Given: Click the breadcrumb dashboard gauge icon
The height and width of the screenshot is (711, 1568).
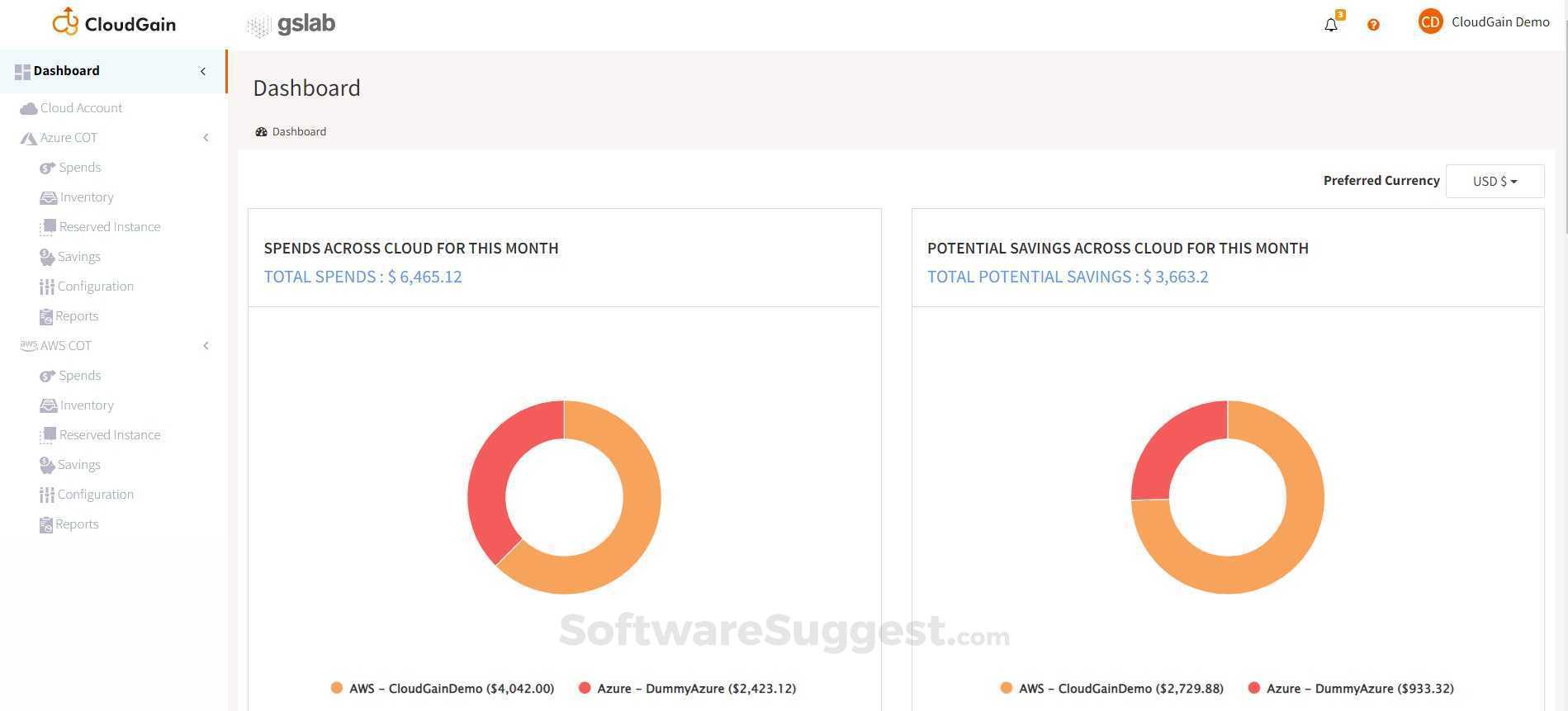Looking at the screenshot, I should 262,132.
